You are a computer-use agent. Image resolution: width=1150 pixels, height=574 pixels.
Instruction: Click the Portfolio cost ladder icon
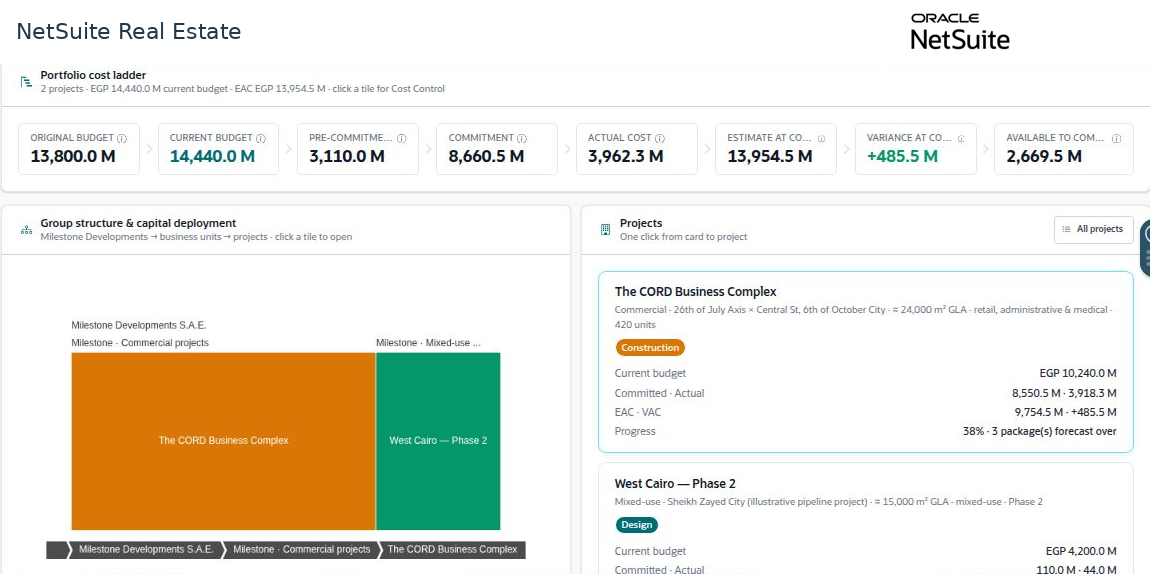point(26,81)
